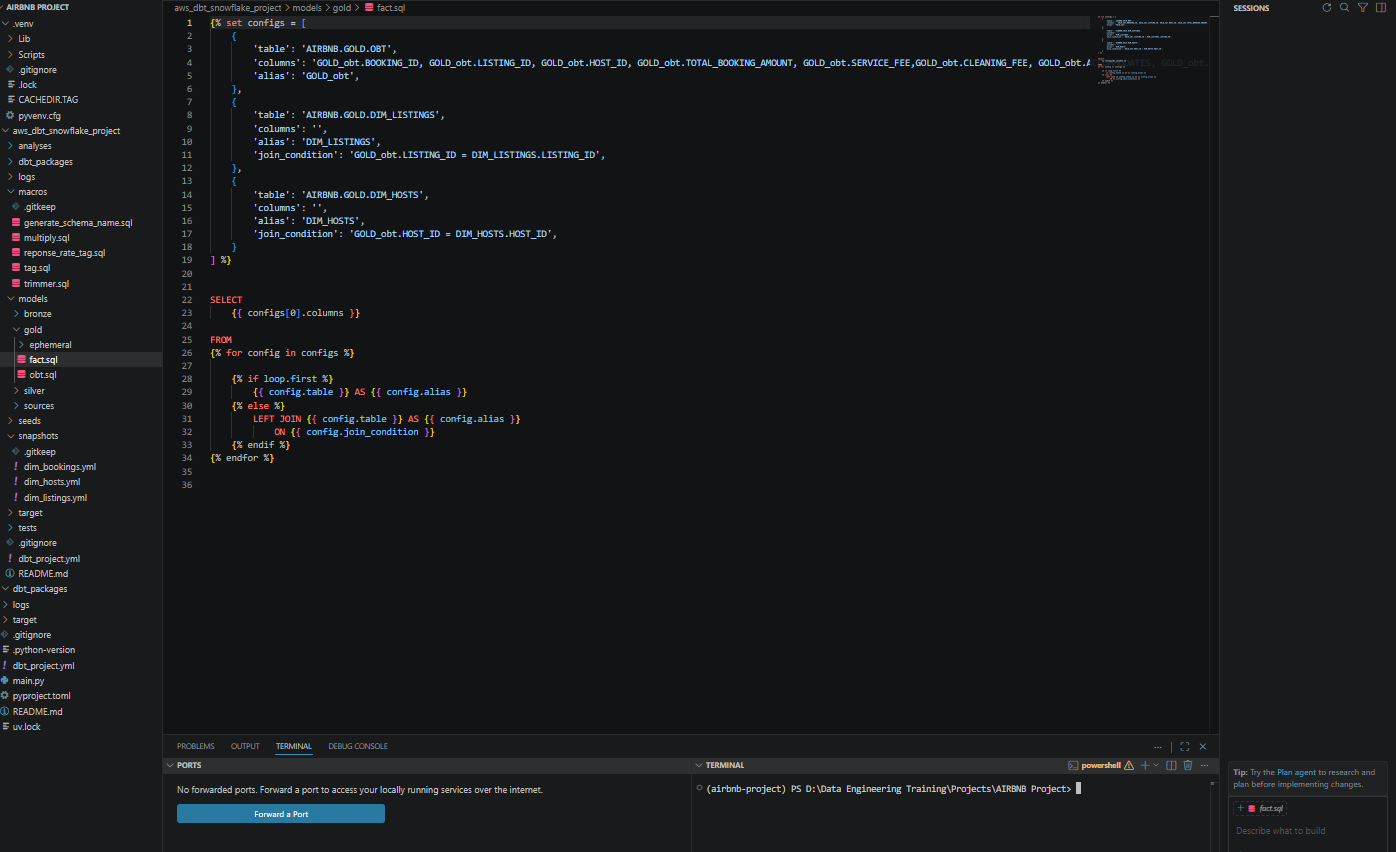Click the Forward a Port button

tap(281, 814)
